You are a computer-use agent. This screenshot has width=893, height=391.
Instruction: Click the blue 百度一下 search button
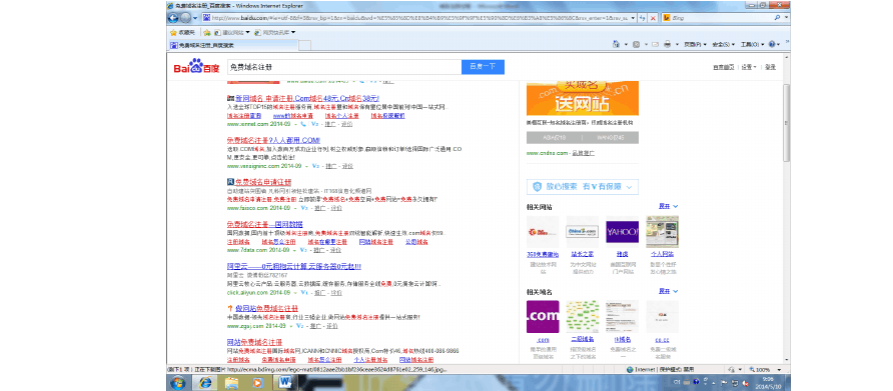pos(483,67)
